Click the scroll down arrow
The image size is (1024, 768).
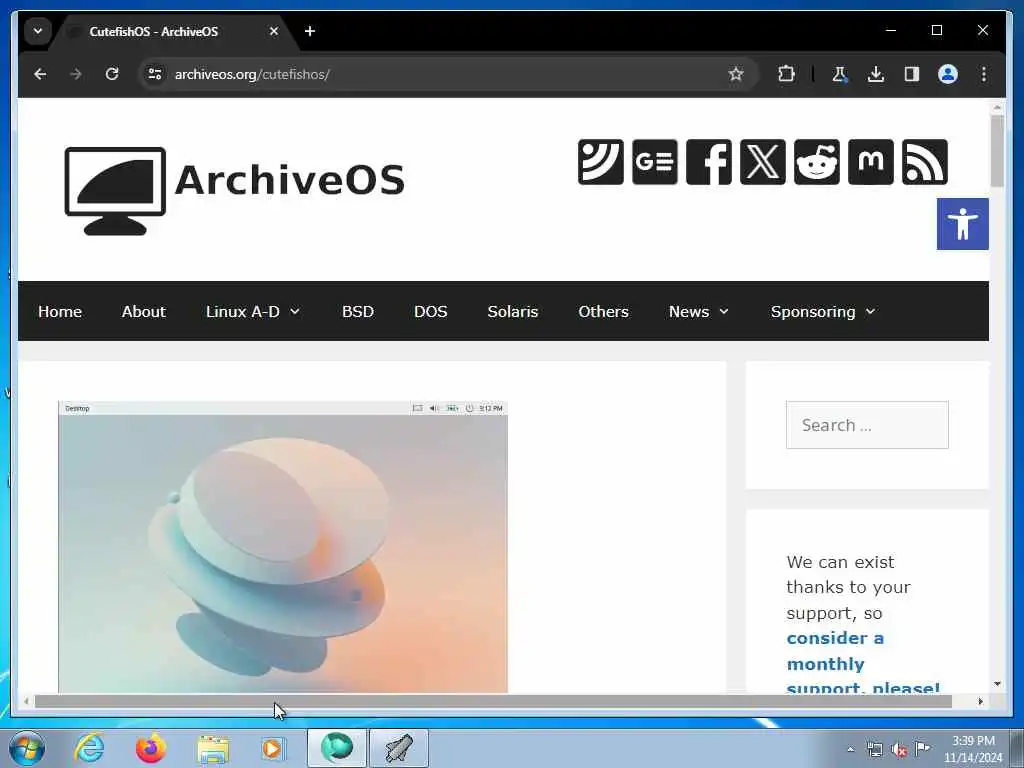coord(997,684)
